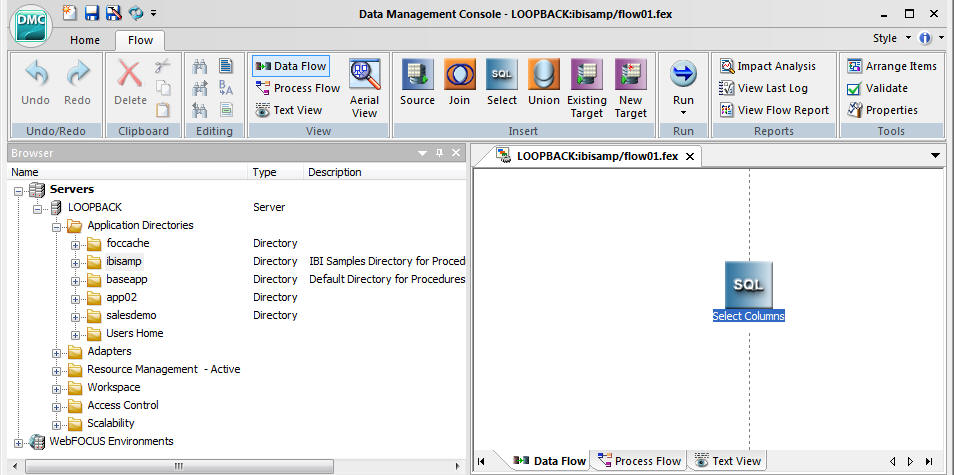
Task: Expand WebFOCUS Environments node
Action: pyautogui.click(x=18, y=443)
